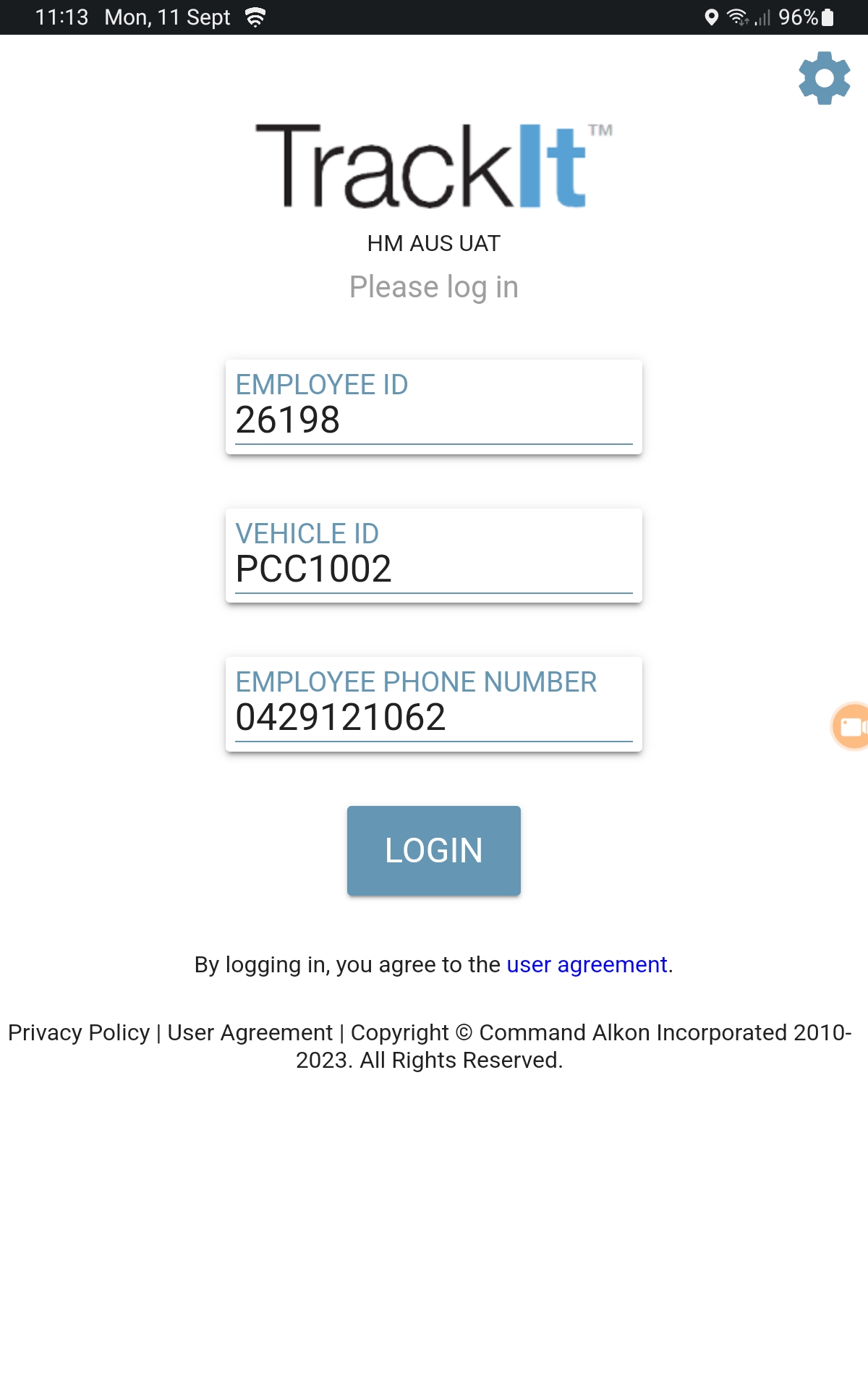Tap the 11:13 clock in status bar
868x1389 pixels.
tap(61, 17)
